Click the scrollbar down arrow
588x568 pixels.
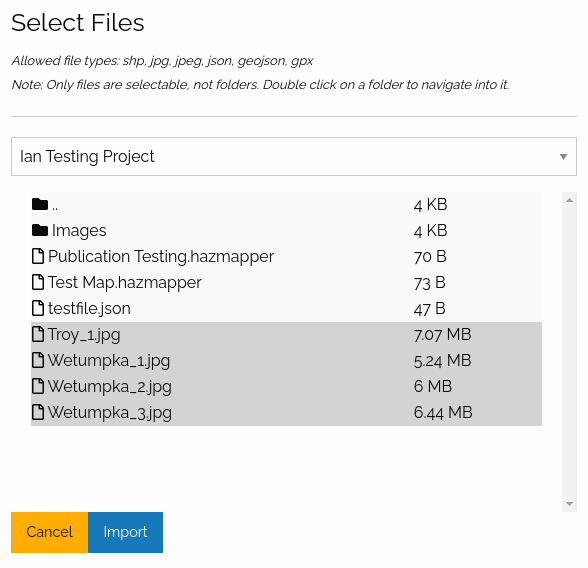569,504
